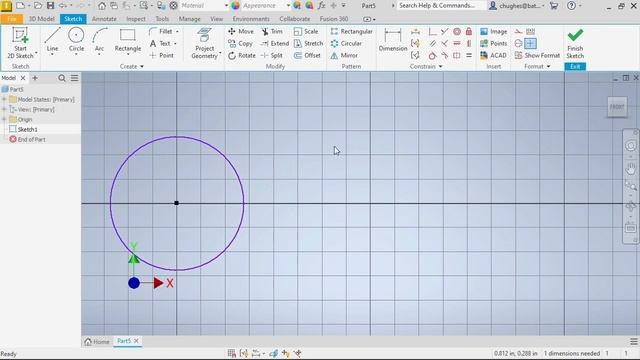Select the Offset tool
The height and width of the screenshot is (360, 640).
pos(307,55)
